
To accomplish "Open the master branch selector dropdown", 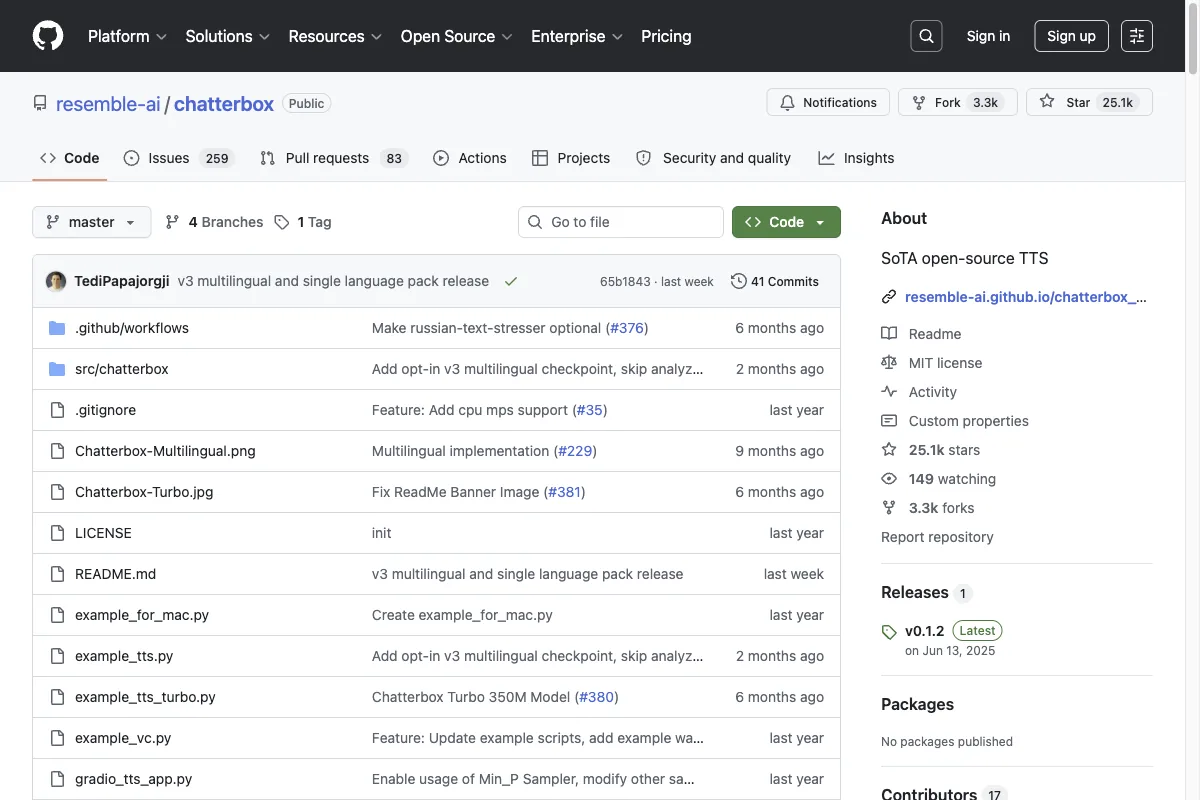I will click(92, 222).
